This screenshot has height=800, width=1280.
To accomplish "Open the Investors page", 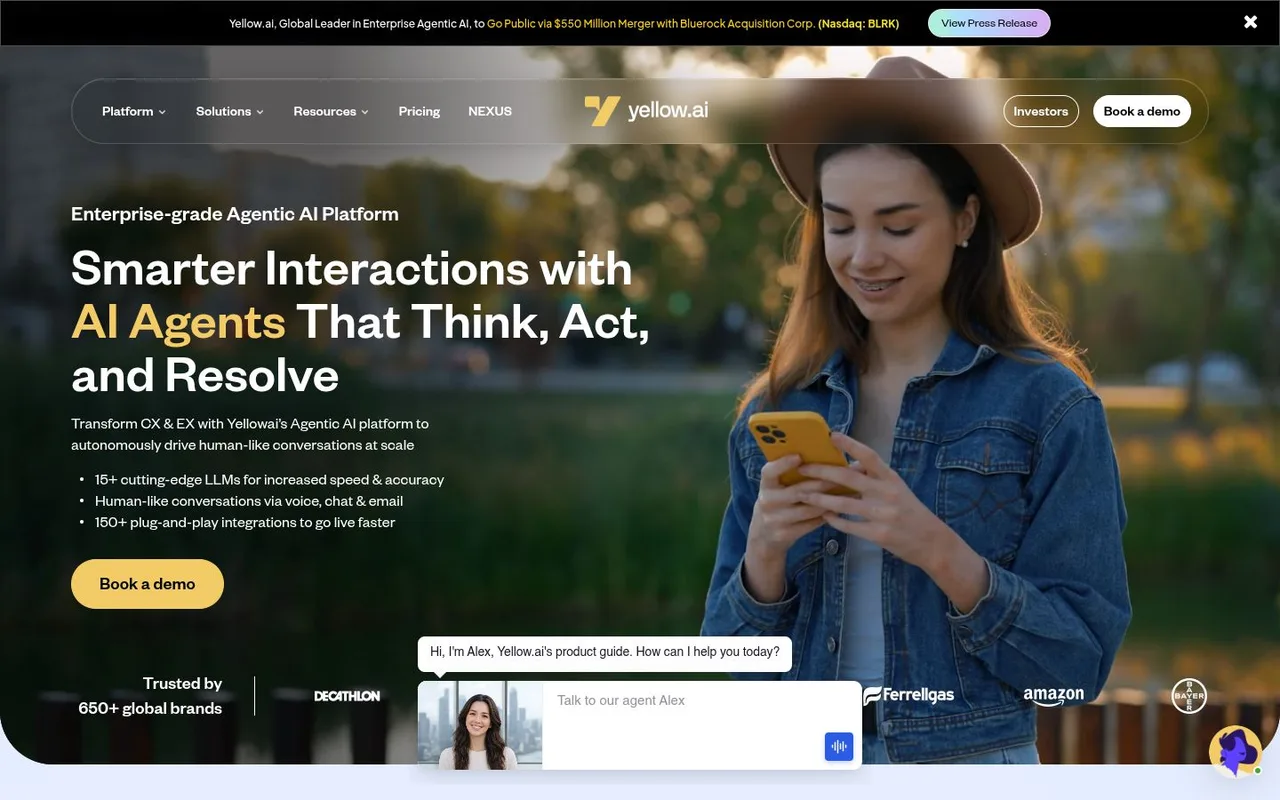I will click(x=1041, y=111).
